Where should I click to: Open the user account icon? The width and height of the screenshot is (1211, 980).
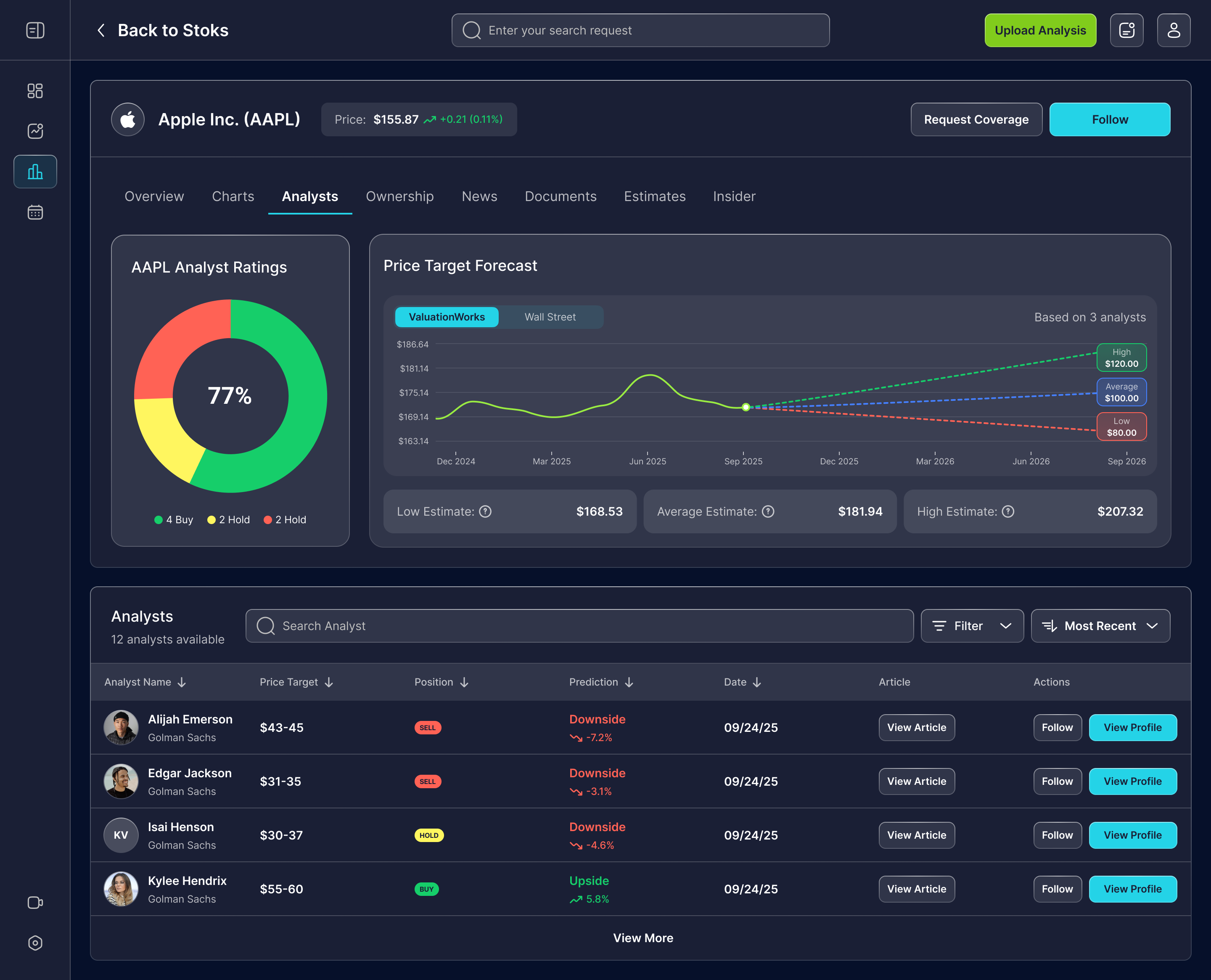coord(1173,30)
